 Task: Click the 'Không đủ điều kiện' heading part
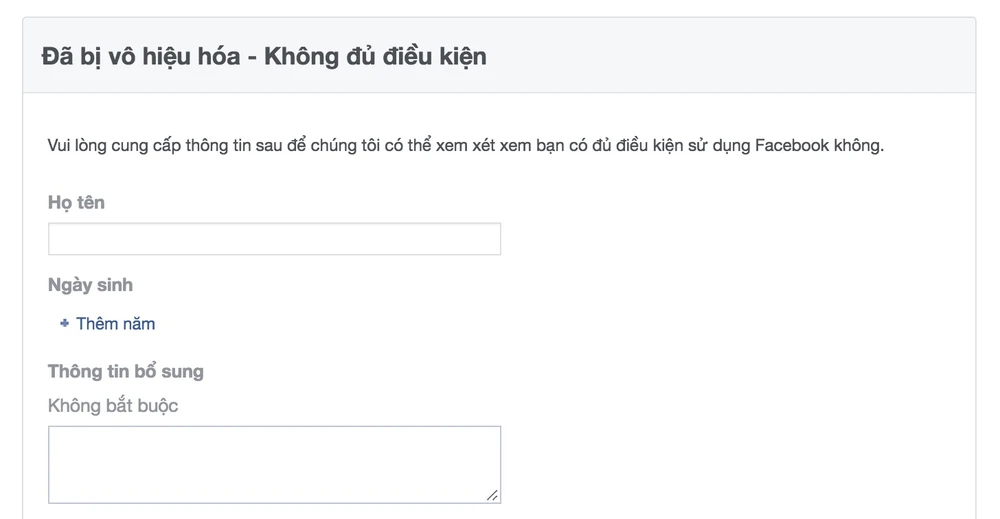[x=376, y=56]
